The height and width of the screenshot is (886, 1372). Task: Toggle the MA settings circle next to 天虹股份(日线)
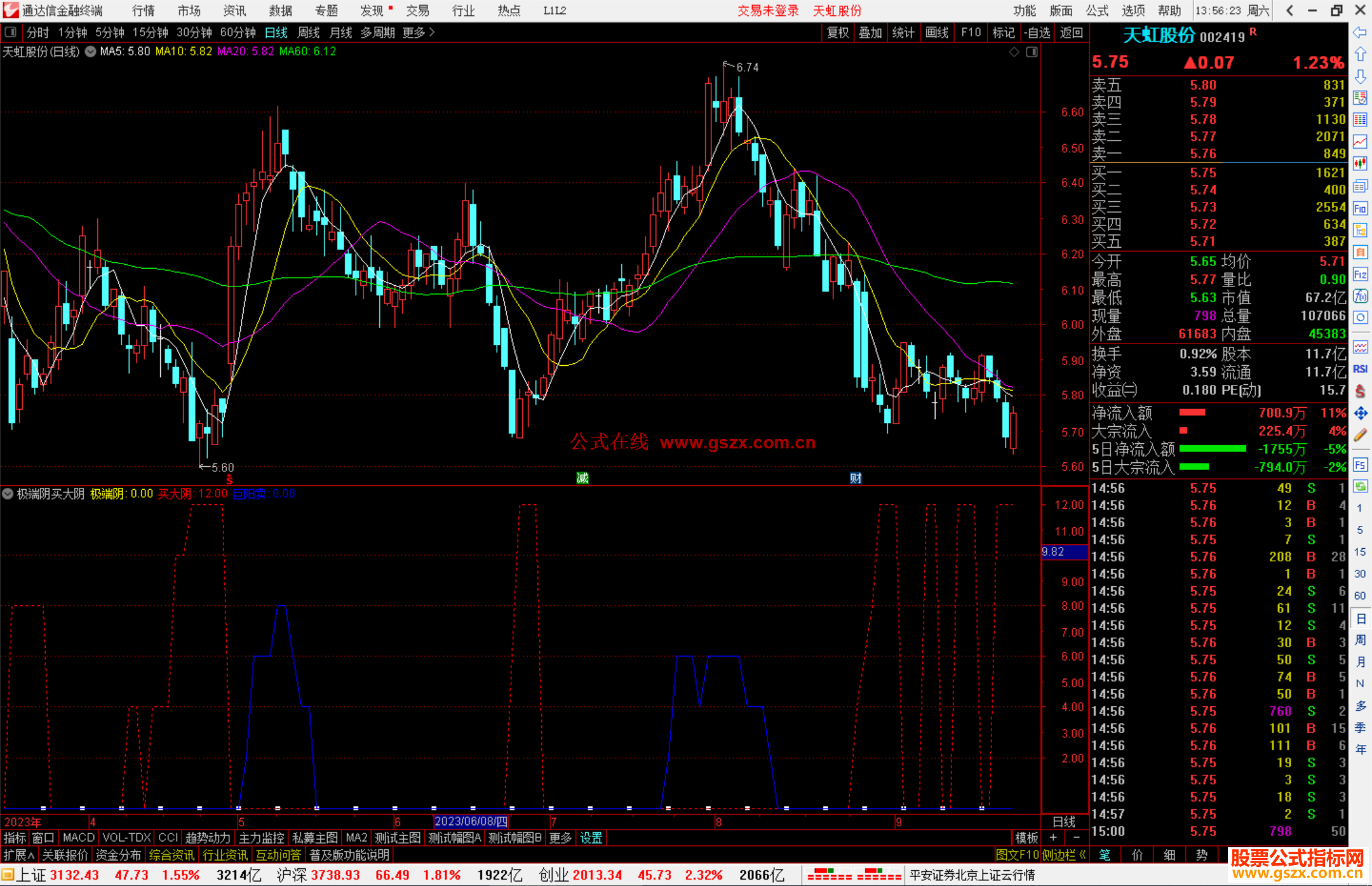91,51
